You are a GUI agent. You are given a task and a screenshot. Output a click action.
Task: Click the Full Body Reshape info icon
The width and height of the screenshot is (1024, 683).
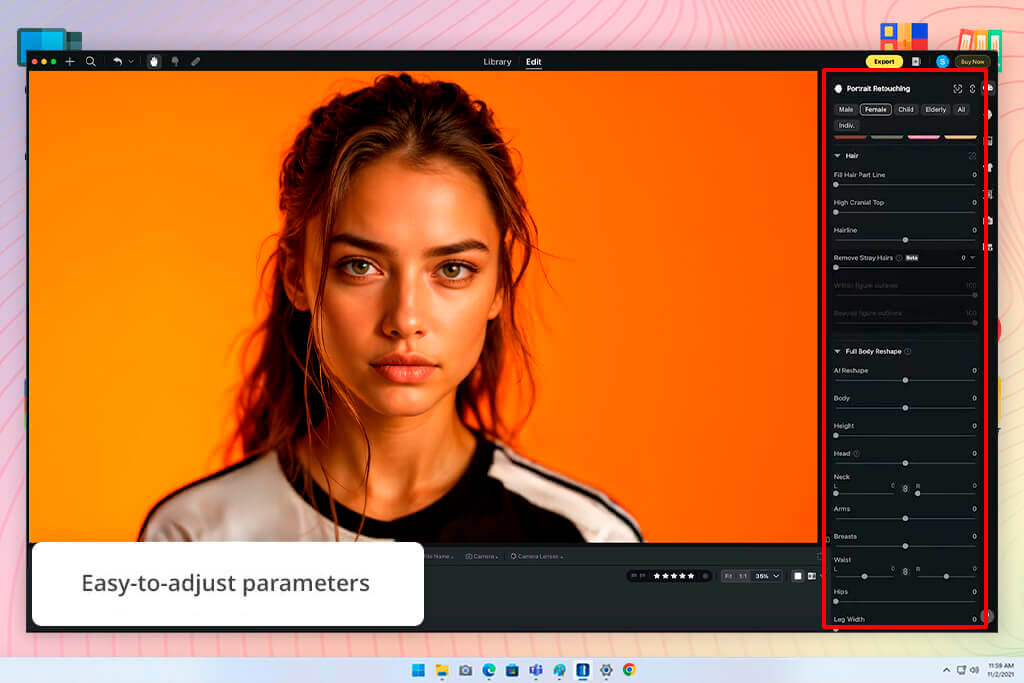(908, 351)
